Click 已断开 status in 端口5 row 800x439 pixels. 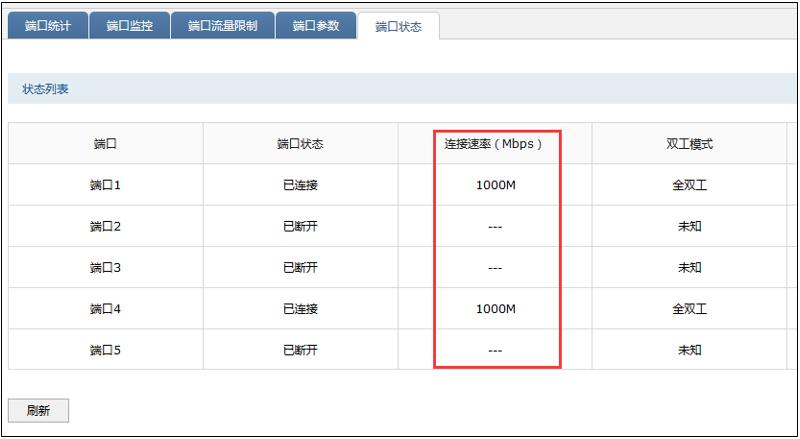tap(301, 350)
